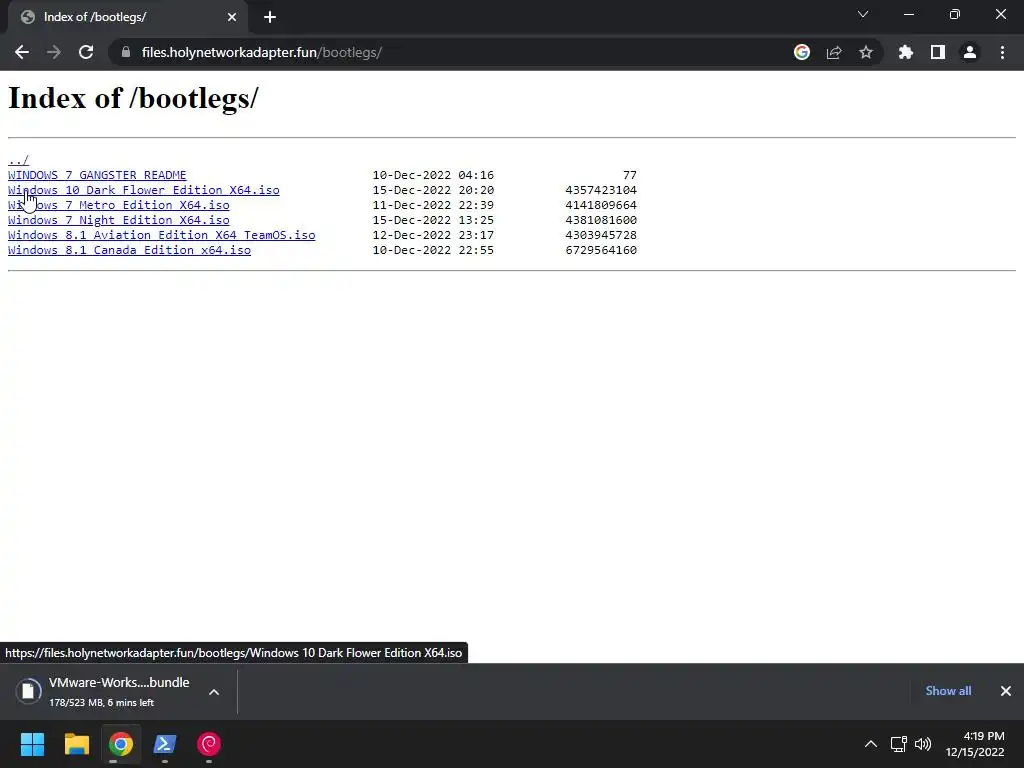Open the Chrome profile menu

pos(970,52)
